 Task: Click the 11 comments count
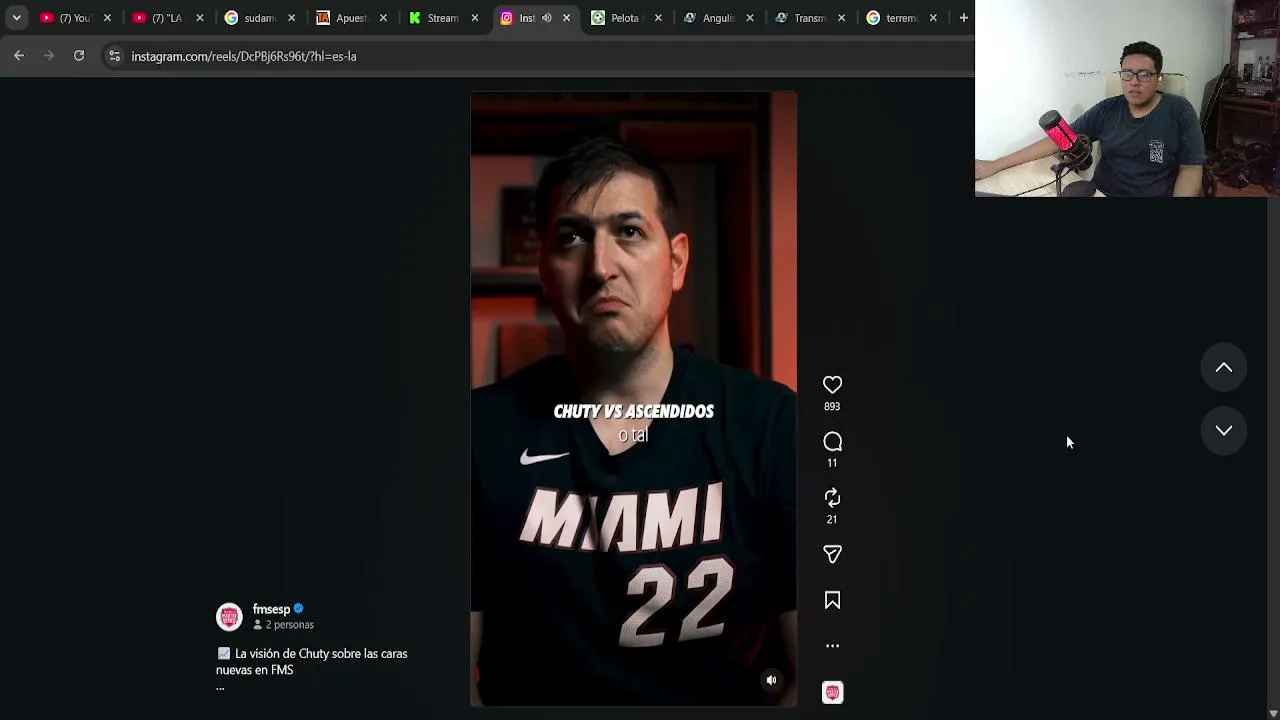pyautogui.click(x=832, y=463)
